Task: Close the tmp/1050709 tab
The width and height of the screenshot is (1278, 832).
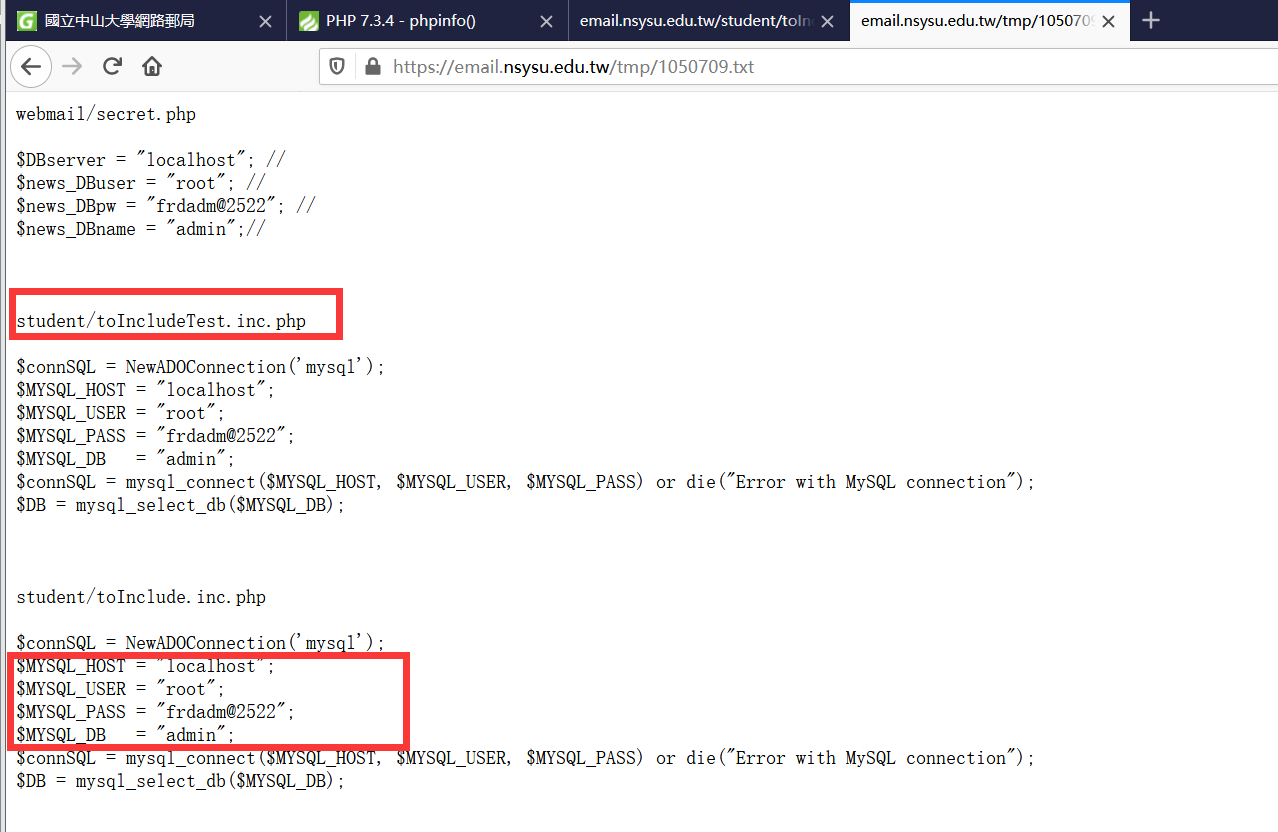Action: coord(1107,21)
